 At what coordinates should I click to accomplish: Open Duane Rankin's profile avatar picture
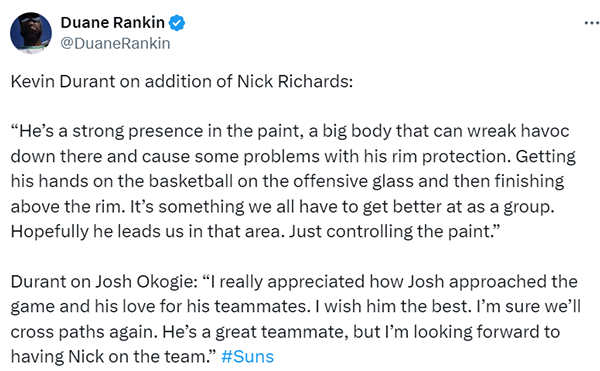[x=31, y=33]
